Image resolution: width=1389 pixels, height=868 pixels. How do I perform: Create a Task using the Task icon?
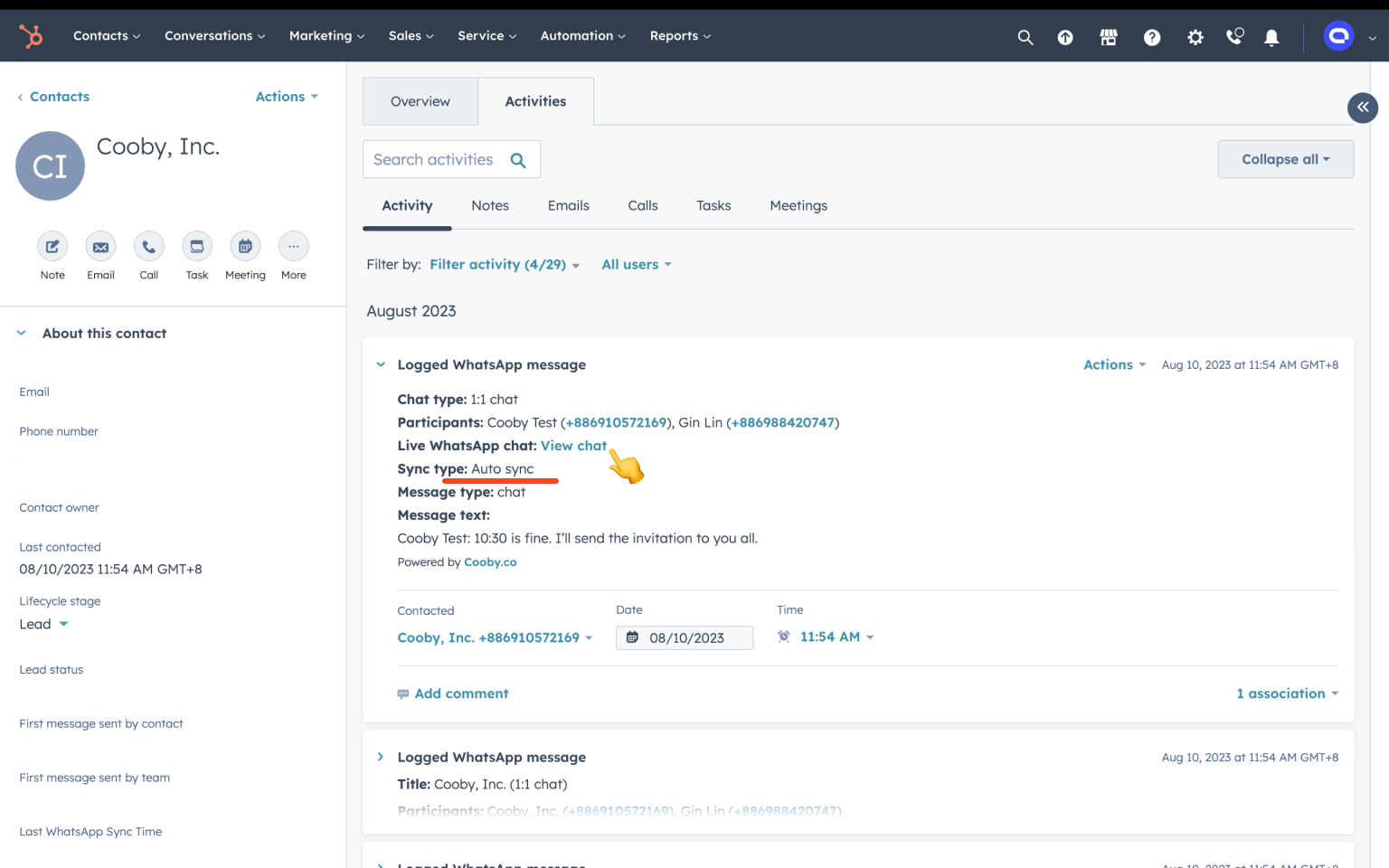pos(197,246)
